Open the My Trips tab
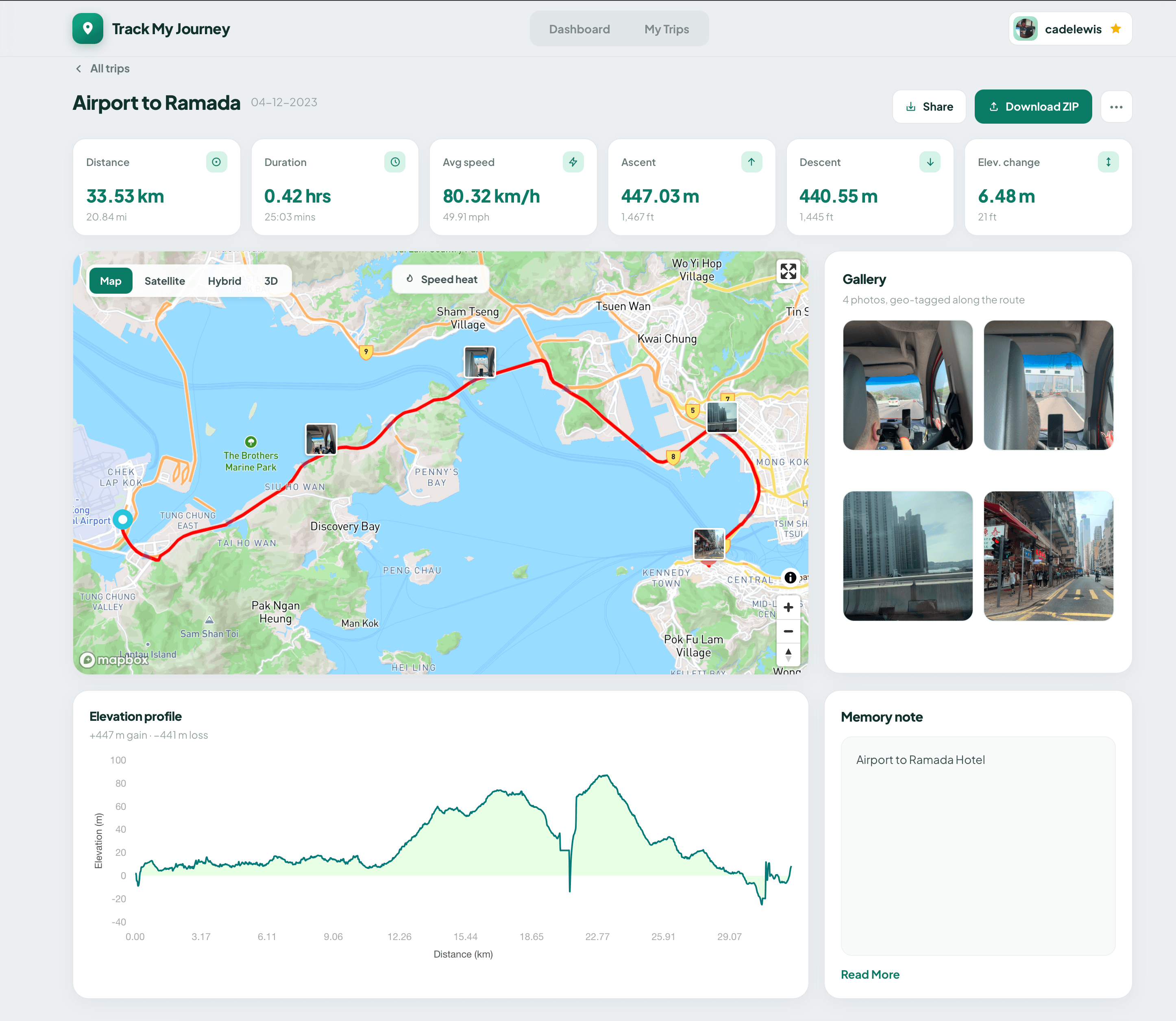The height and width of the screenshot is (1021, 1176). tap(666, 29)
